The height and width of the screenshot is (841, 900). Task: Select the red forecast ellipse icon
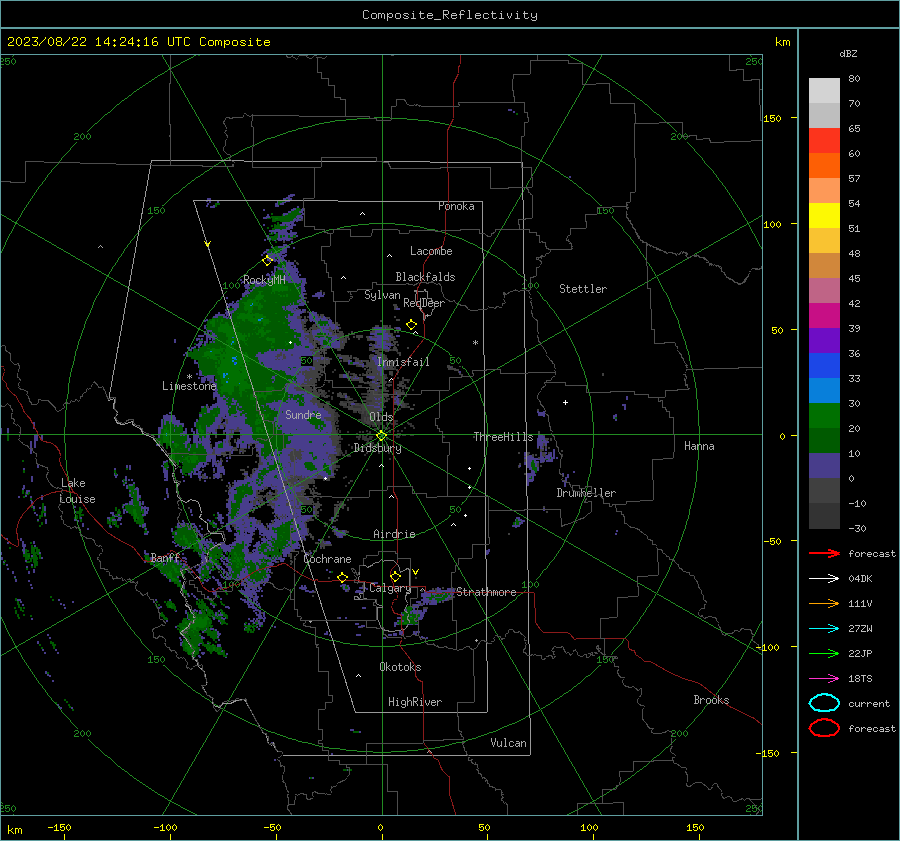[824, 728]
